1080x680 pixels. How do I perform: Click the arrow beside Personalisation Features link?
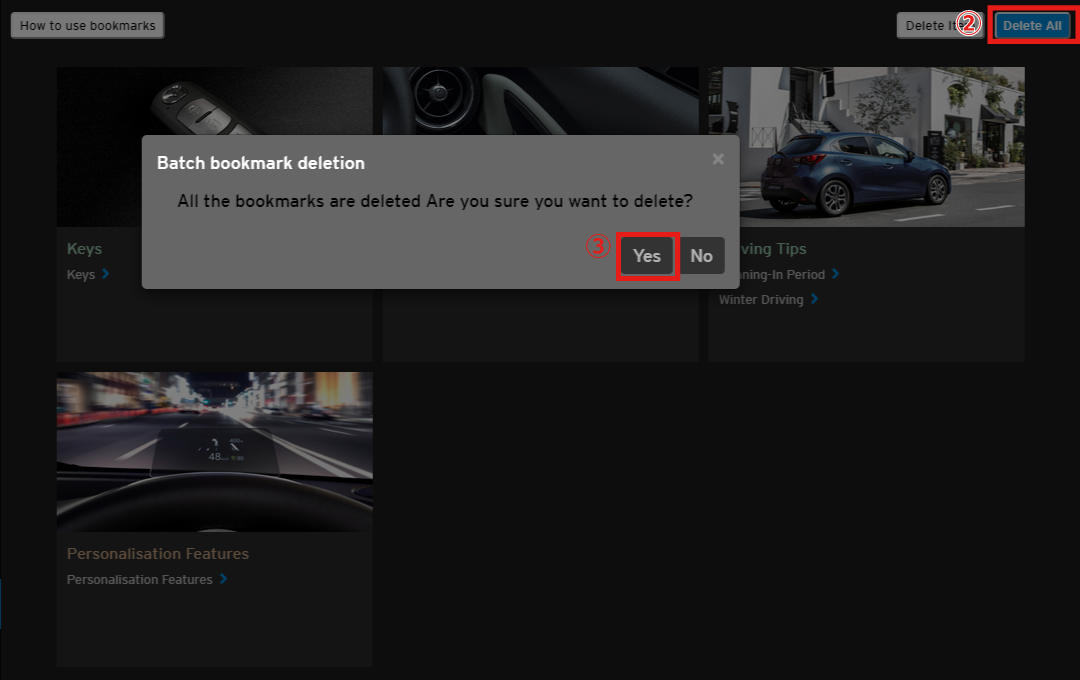pyautogui.click(x=223, y=579)
